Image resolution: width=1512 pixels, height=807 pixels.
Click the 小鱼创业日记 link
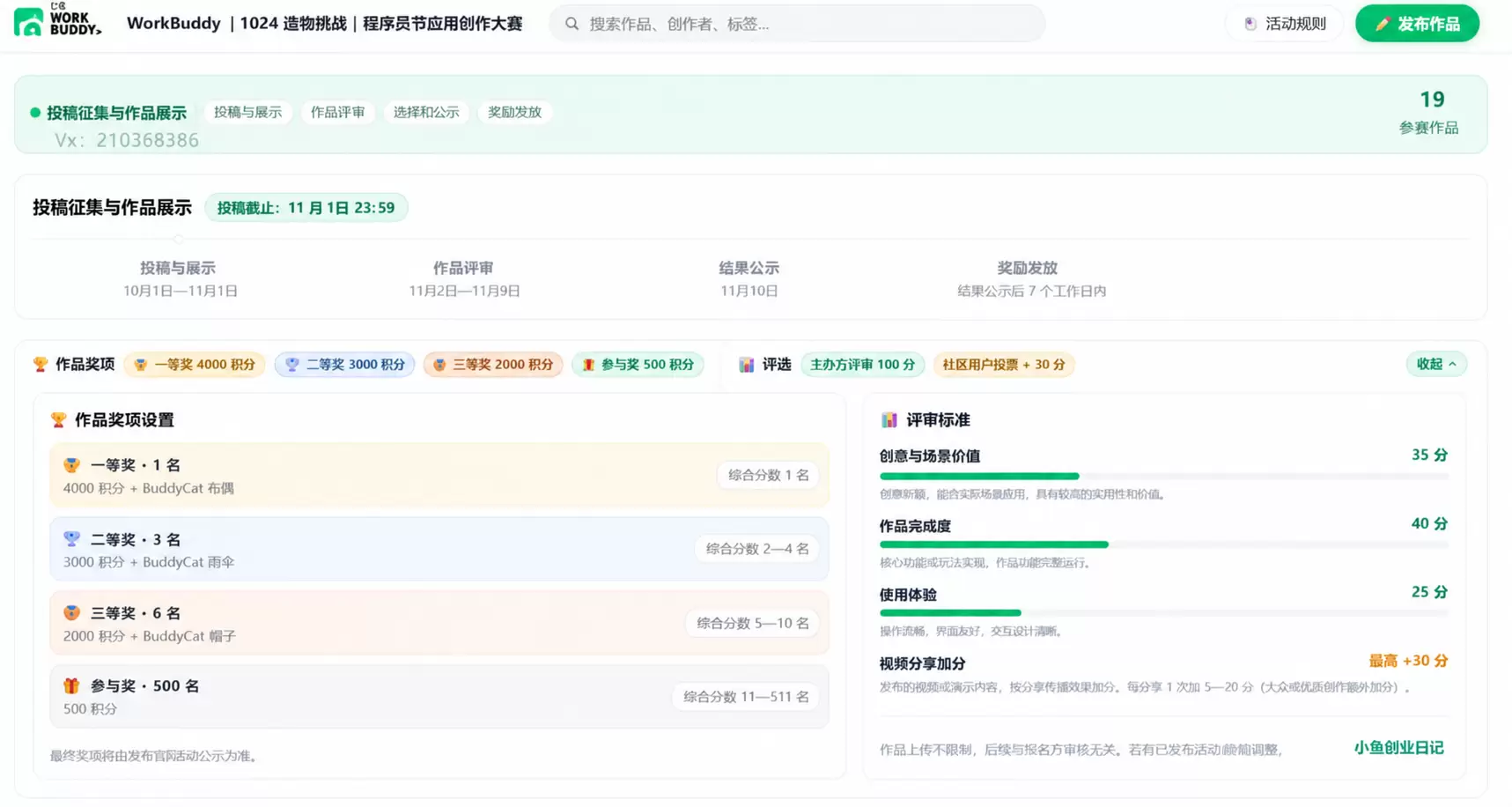(1399, 747)
